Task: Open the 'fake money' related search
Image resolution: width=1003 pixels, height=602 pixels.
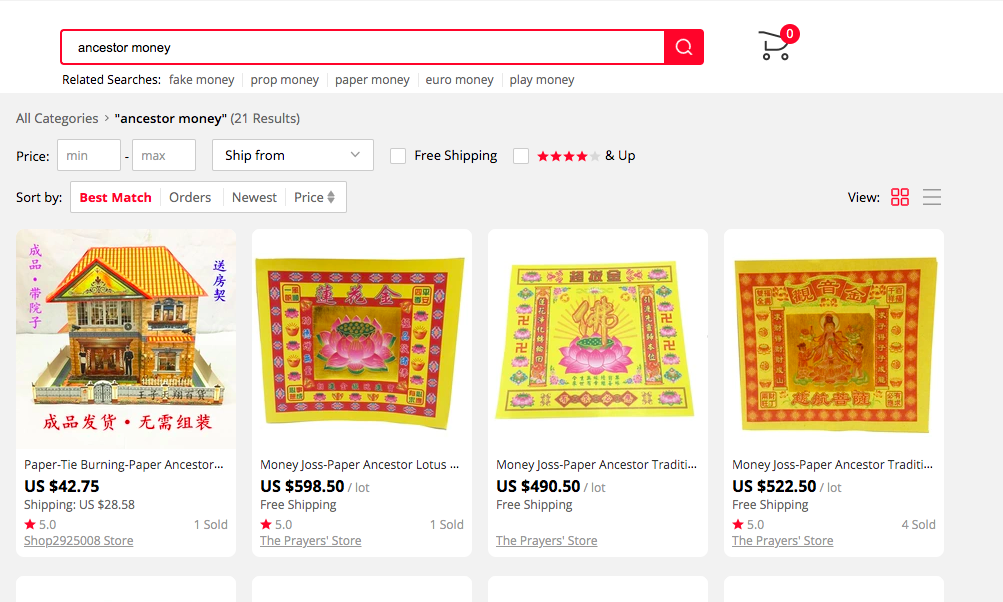Action: (201, 80)
